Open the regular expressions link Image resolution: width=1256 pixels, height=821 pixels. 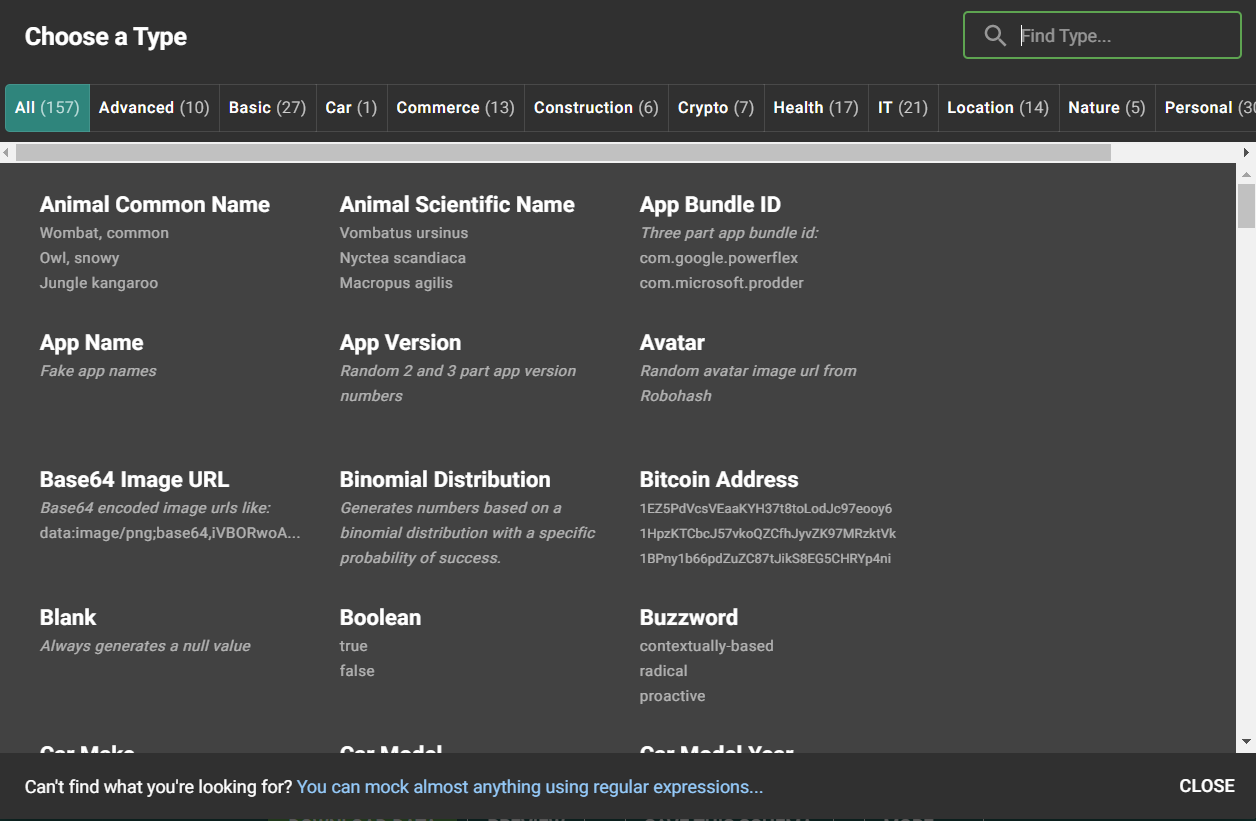529,787
